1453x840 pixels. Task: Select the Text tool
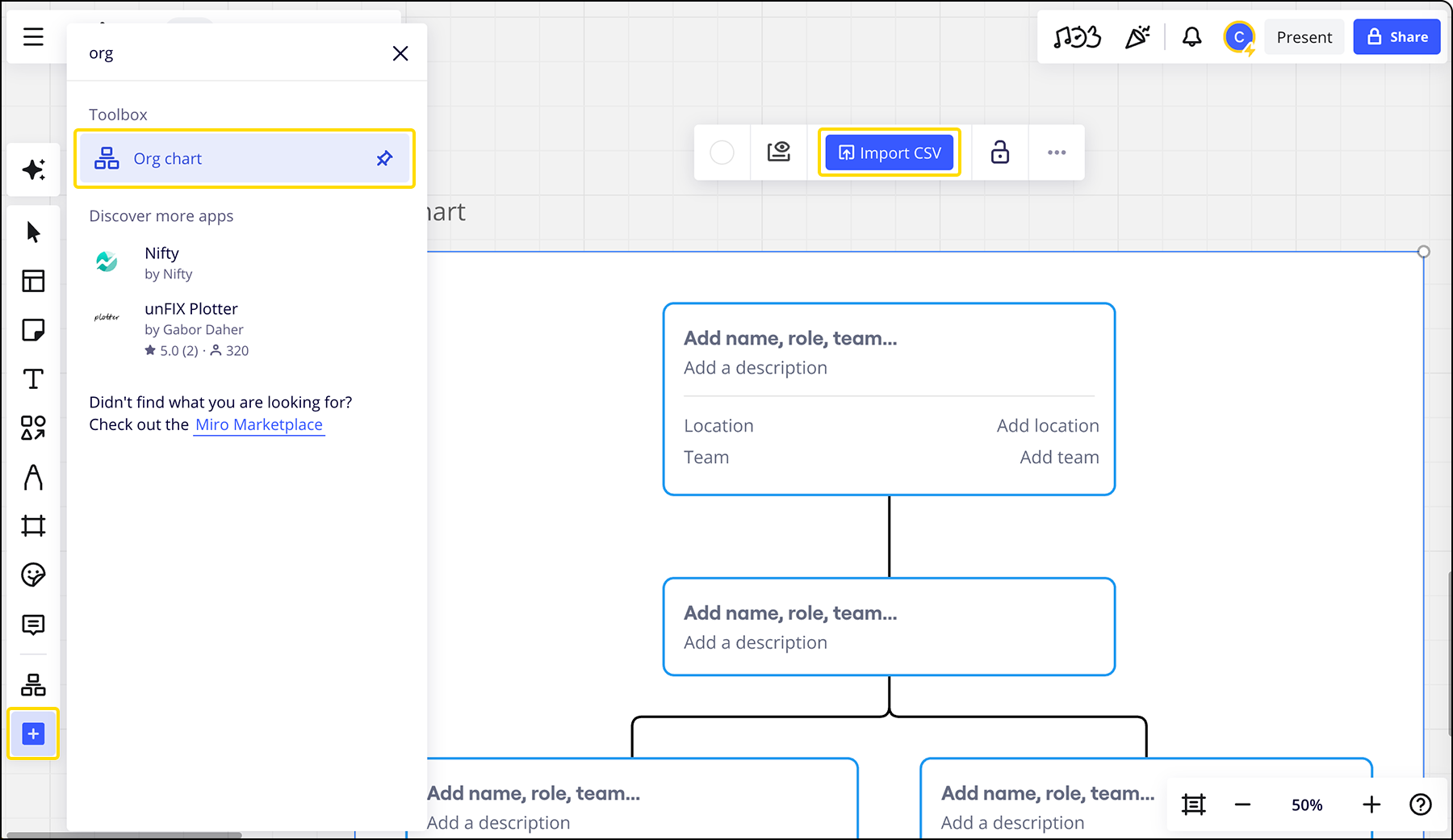33,379
